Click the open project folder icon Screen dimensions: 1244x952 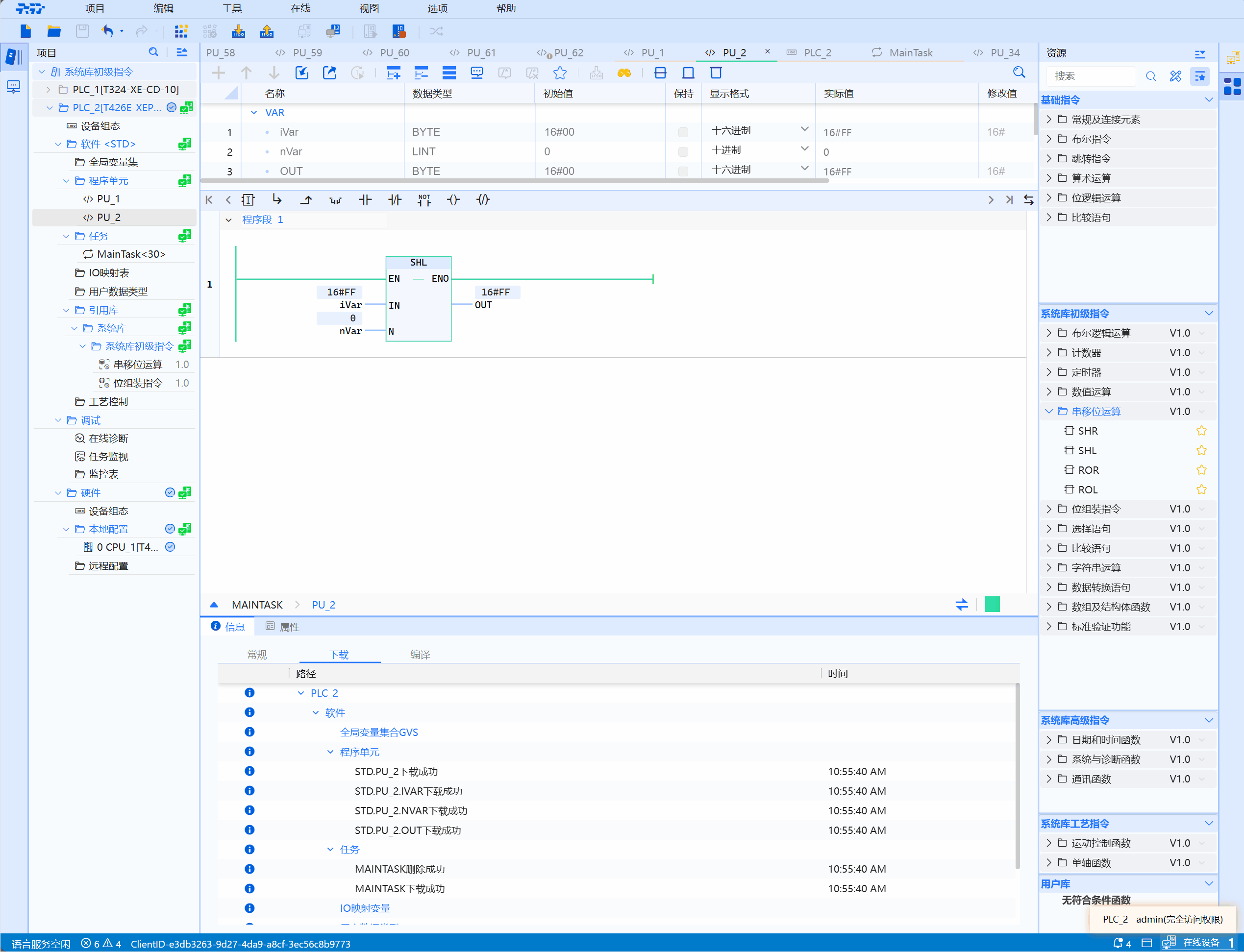(54, 31)
